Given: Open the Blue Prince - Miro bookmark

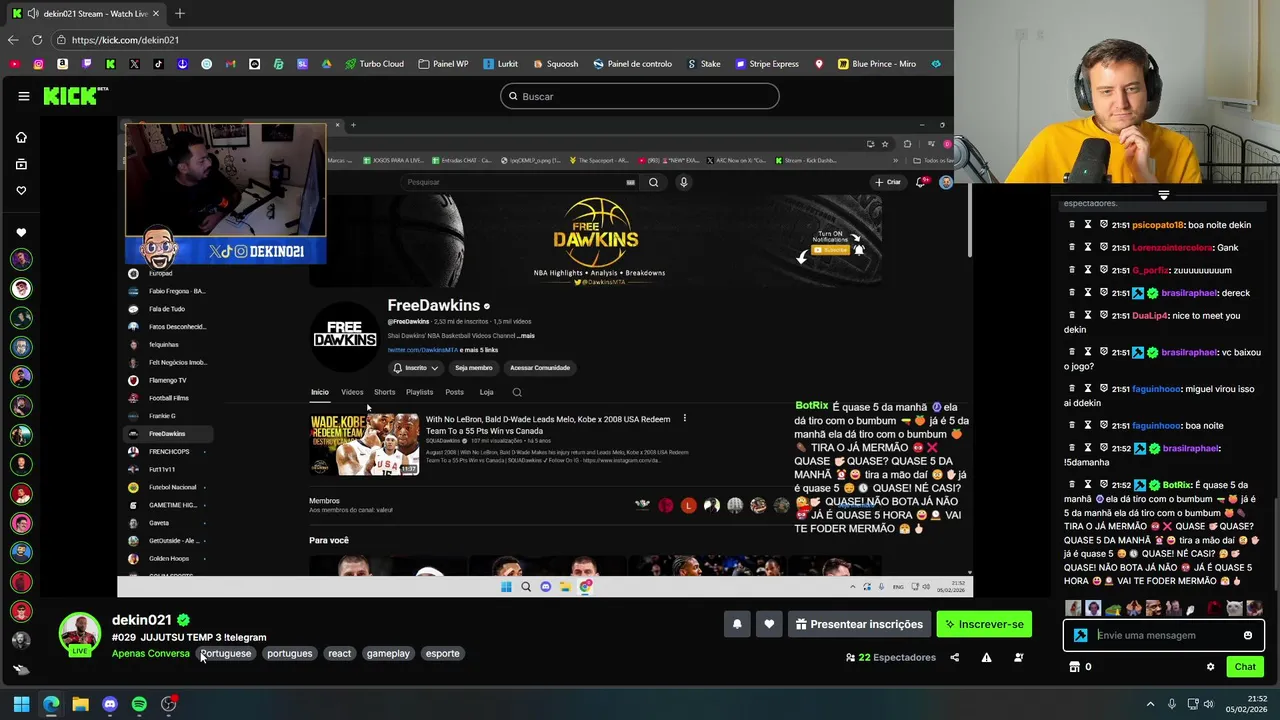Looking at the screenshot, I should (876, 64).
